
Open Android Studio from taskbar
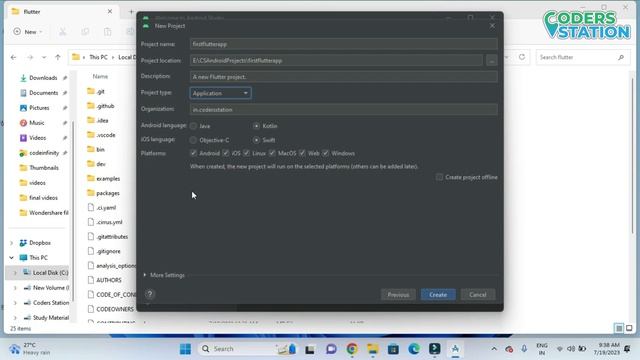coord(455,349)
